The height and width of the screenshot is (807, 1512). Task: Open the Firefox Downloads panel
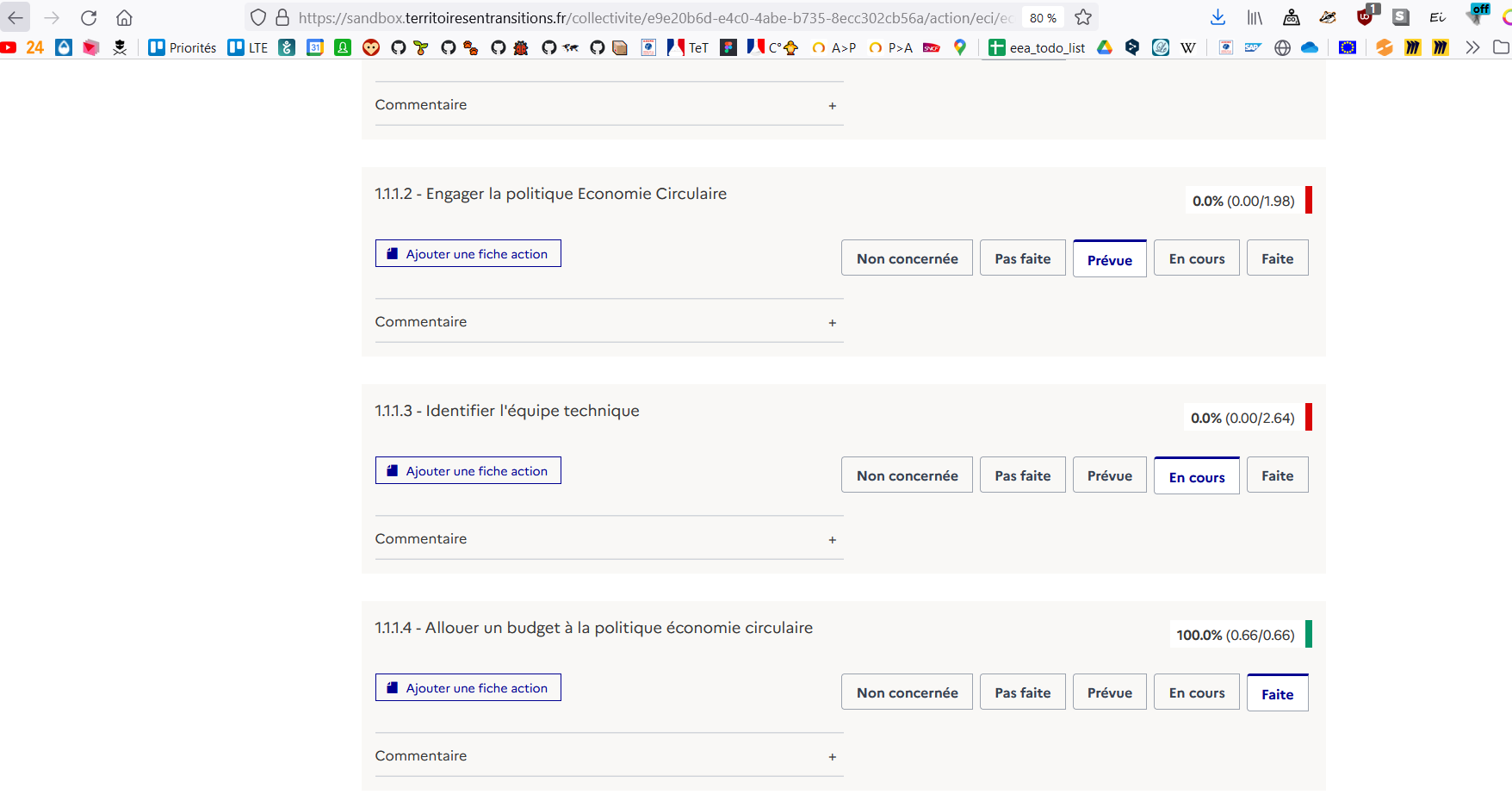1218,17
